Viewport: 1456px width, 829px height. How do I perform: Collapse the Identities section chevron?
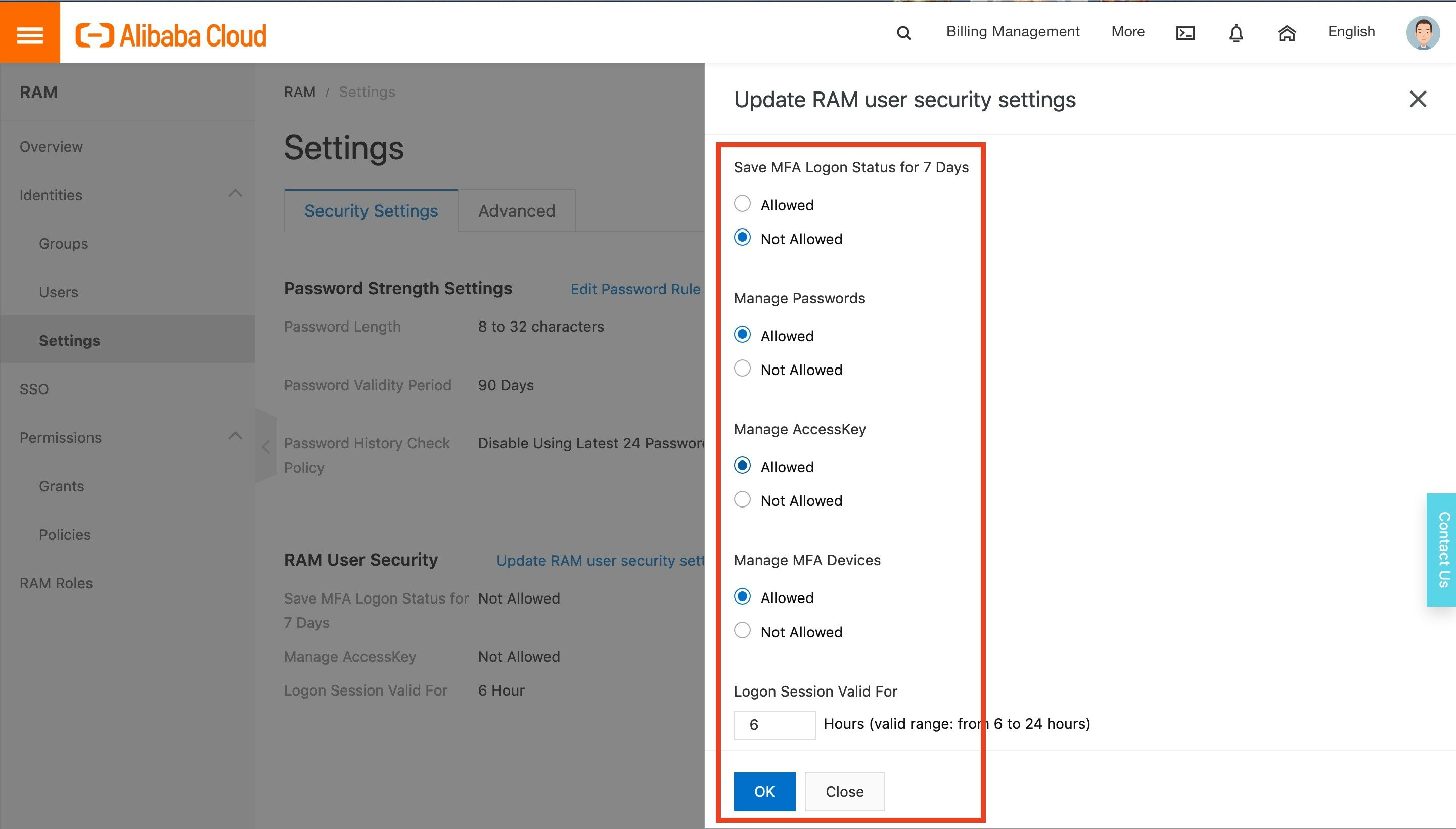(x=235, y=194)
